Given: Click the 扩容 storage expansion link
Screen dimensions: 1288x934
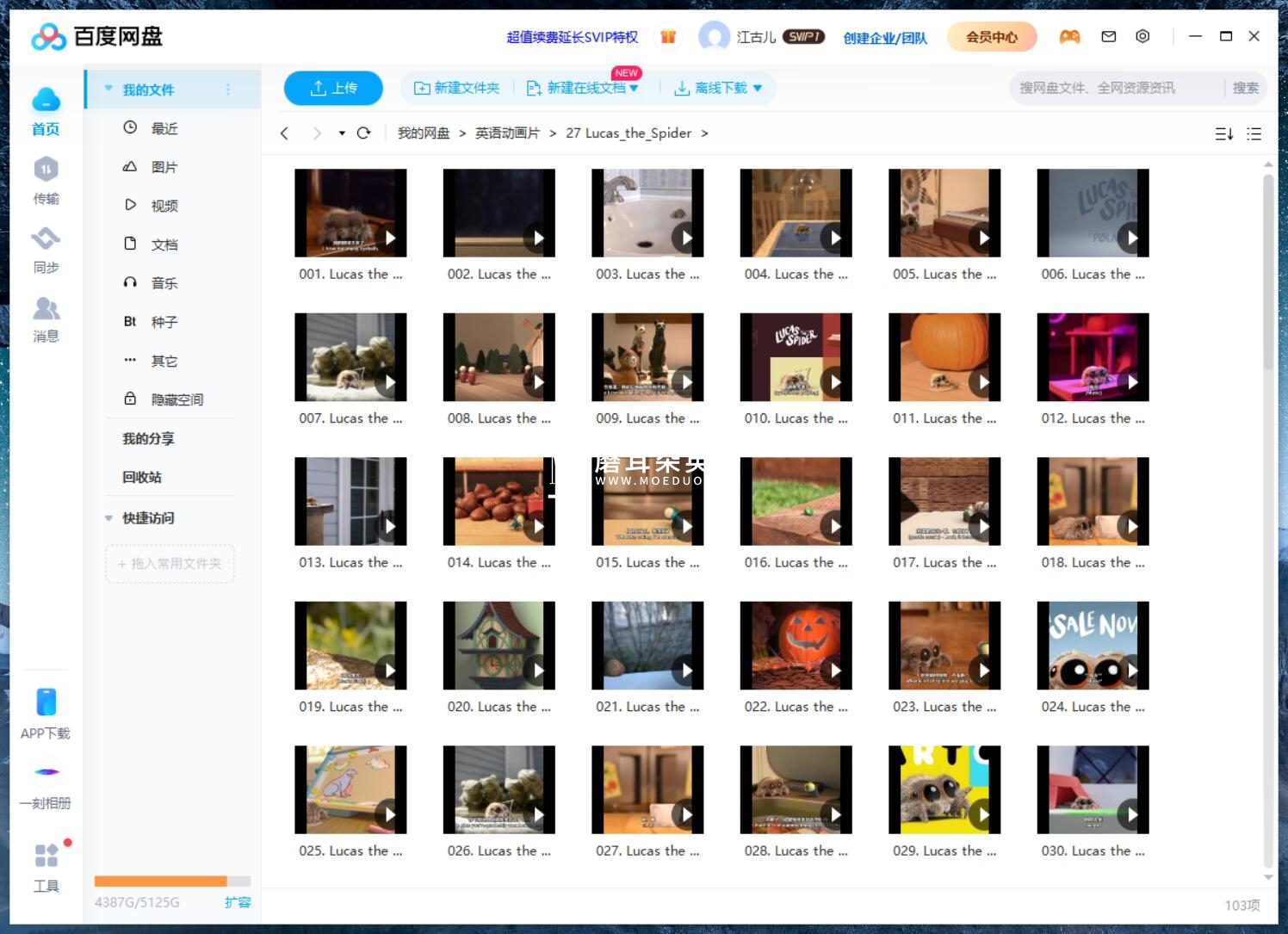Looking at the screenshot, I should pyautogui.click(x=238, y=902).
